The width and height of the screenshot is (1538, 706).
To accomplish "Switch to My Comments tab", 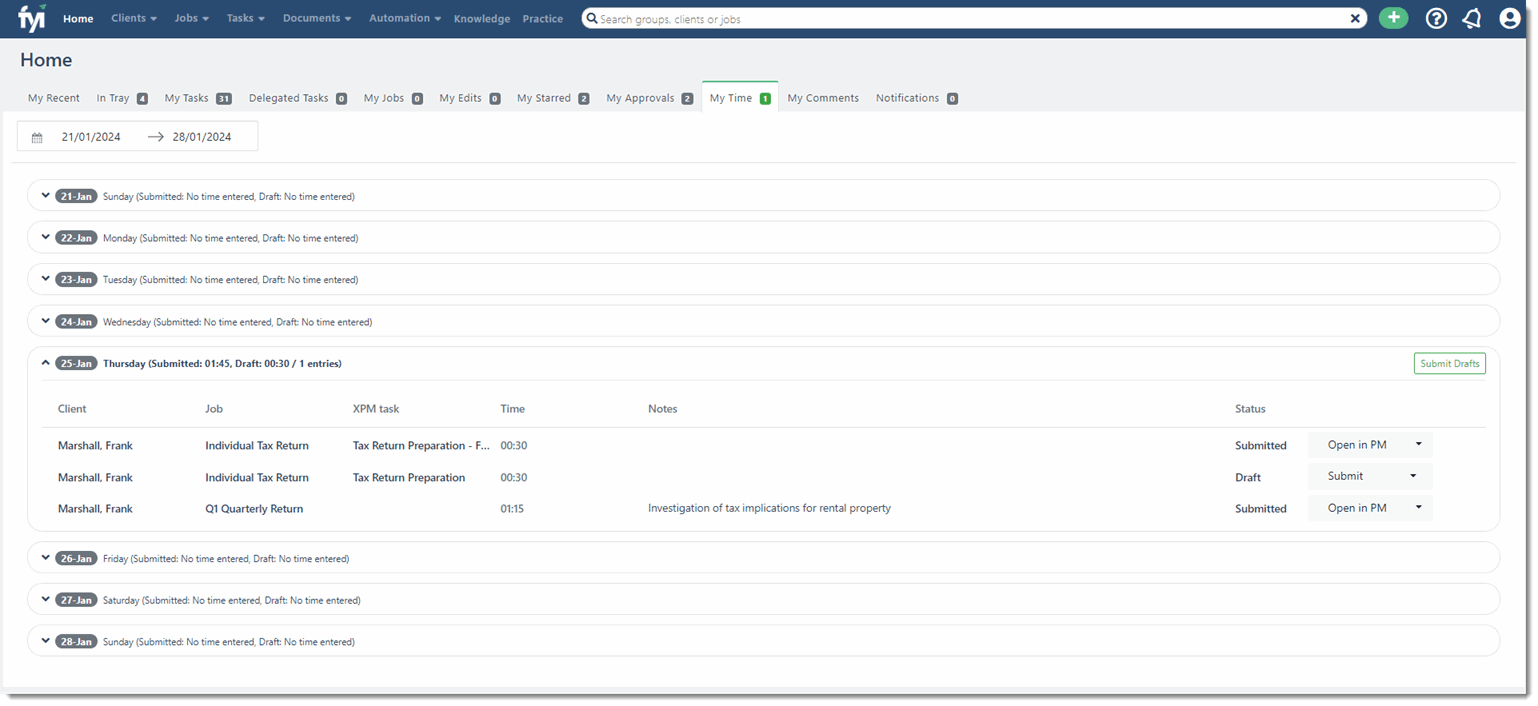I will (x=823, y=98).
